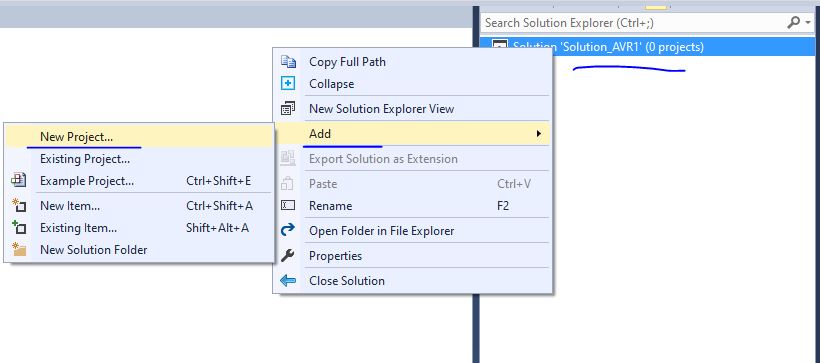820x363 pixels.
Task: Click the Rename icon in context menu
Action: [x=288, y=206]
